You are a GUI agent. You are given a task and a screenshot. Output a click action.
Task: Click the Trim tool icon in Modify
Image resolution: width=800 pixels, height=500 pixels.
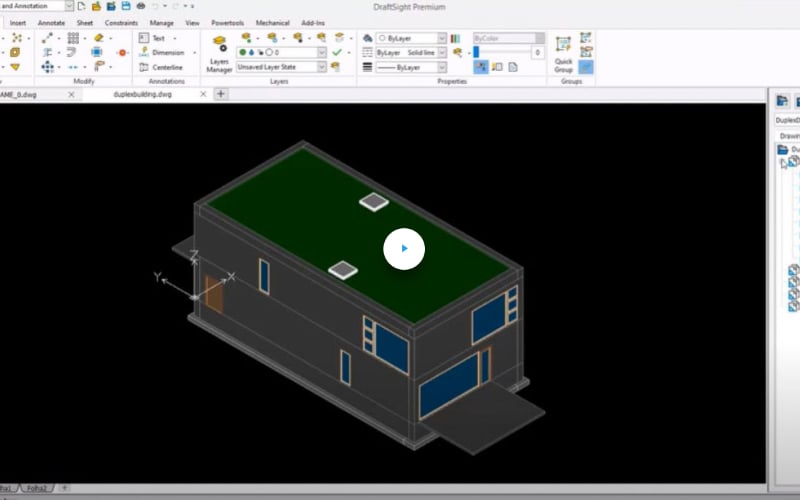click(47, 52)
